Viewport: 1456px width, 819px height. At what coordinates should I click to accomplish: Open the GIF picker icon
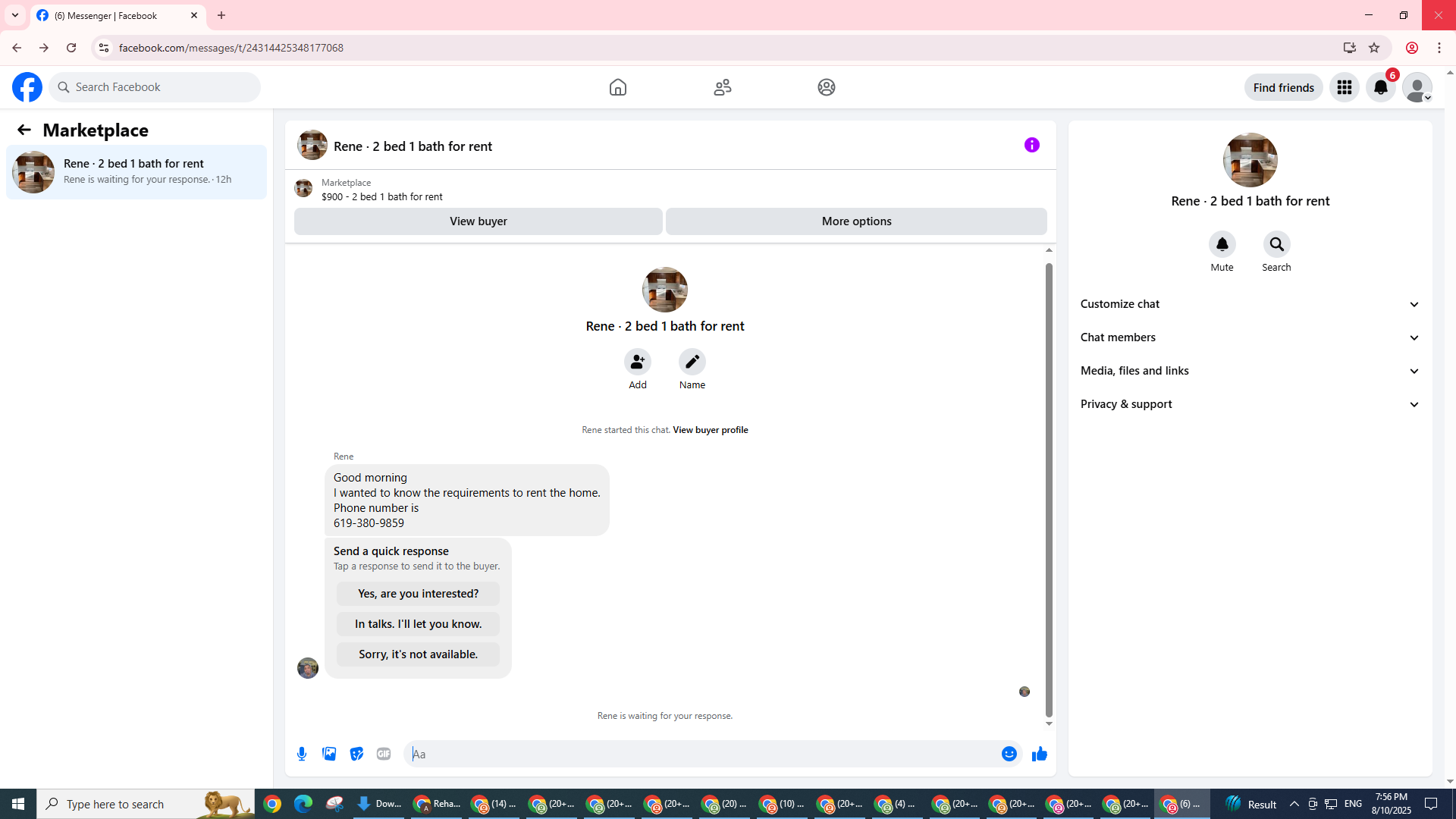(x=384, y=754)
